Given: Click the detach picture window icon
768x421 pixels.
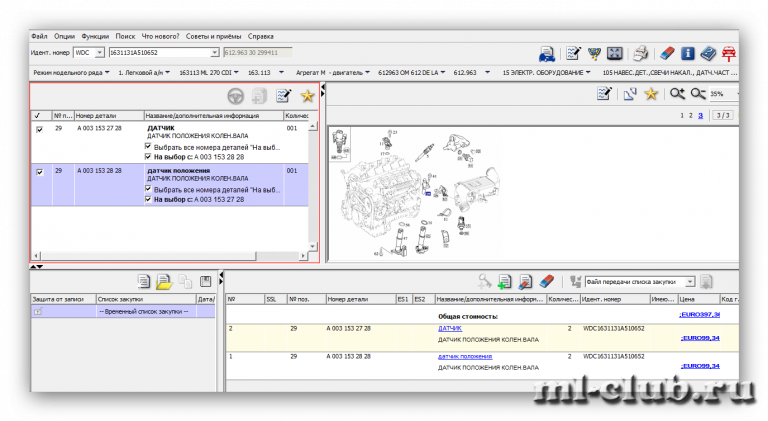Looking at the screenshot, I should (x=630, y=94).
